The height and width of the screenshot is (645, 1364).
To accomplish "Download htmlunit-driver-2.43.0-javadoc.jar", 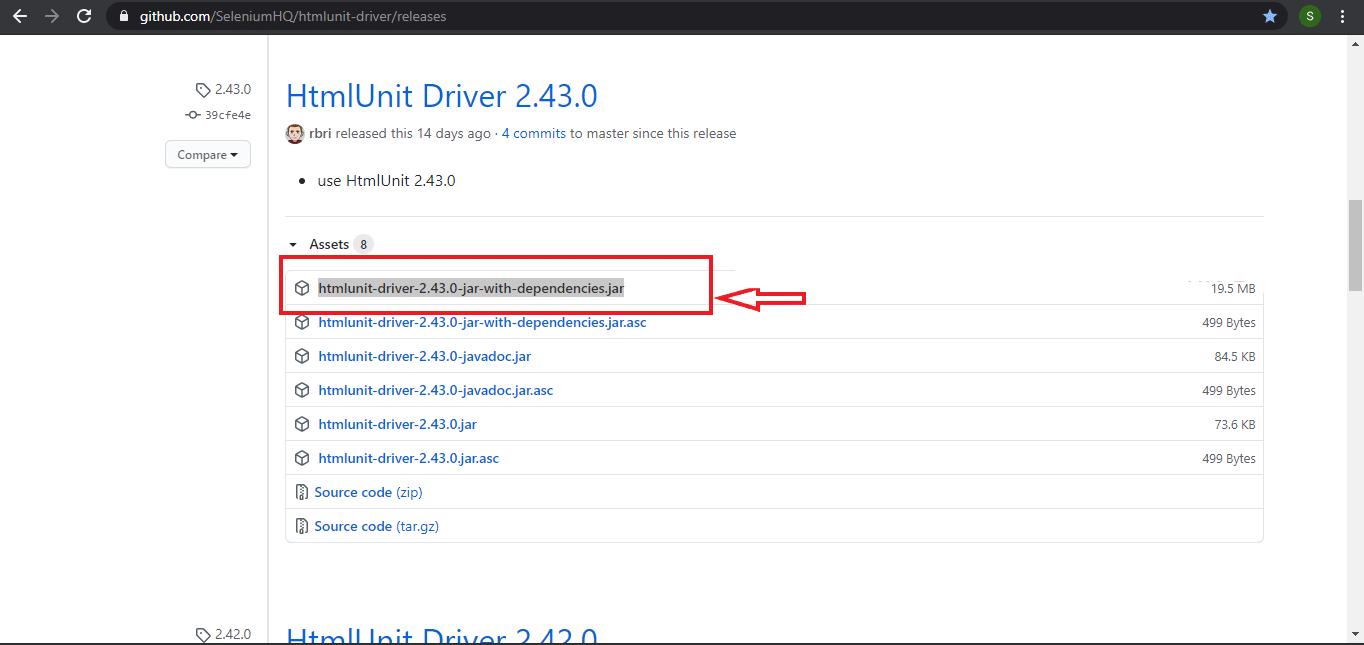I will point(424,356).
